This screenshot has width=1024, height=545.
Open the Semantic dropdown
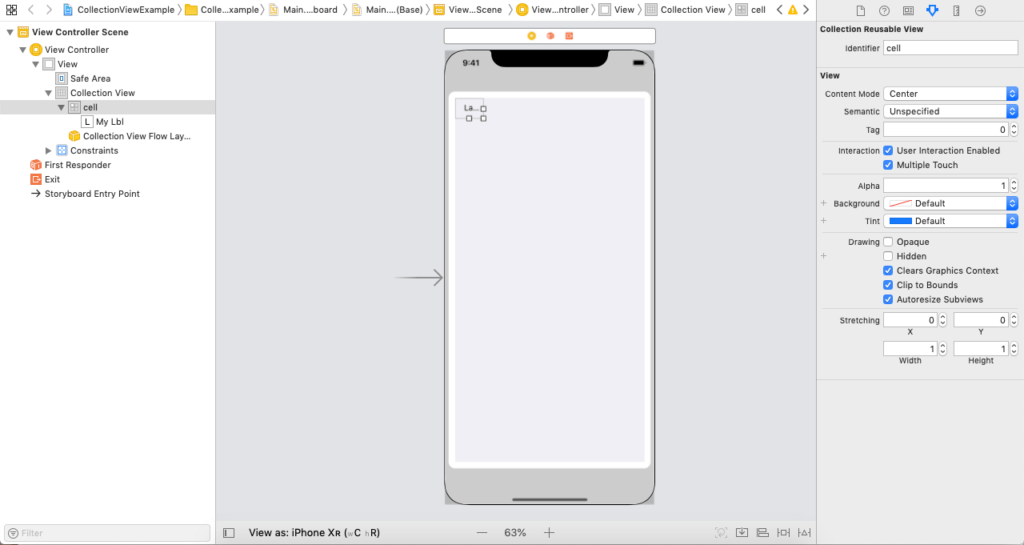(x=950, y=111)
